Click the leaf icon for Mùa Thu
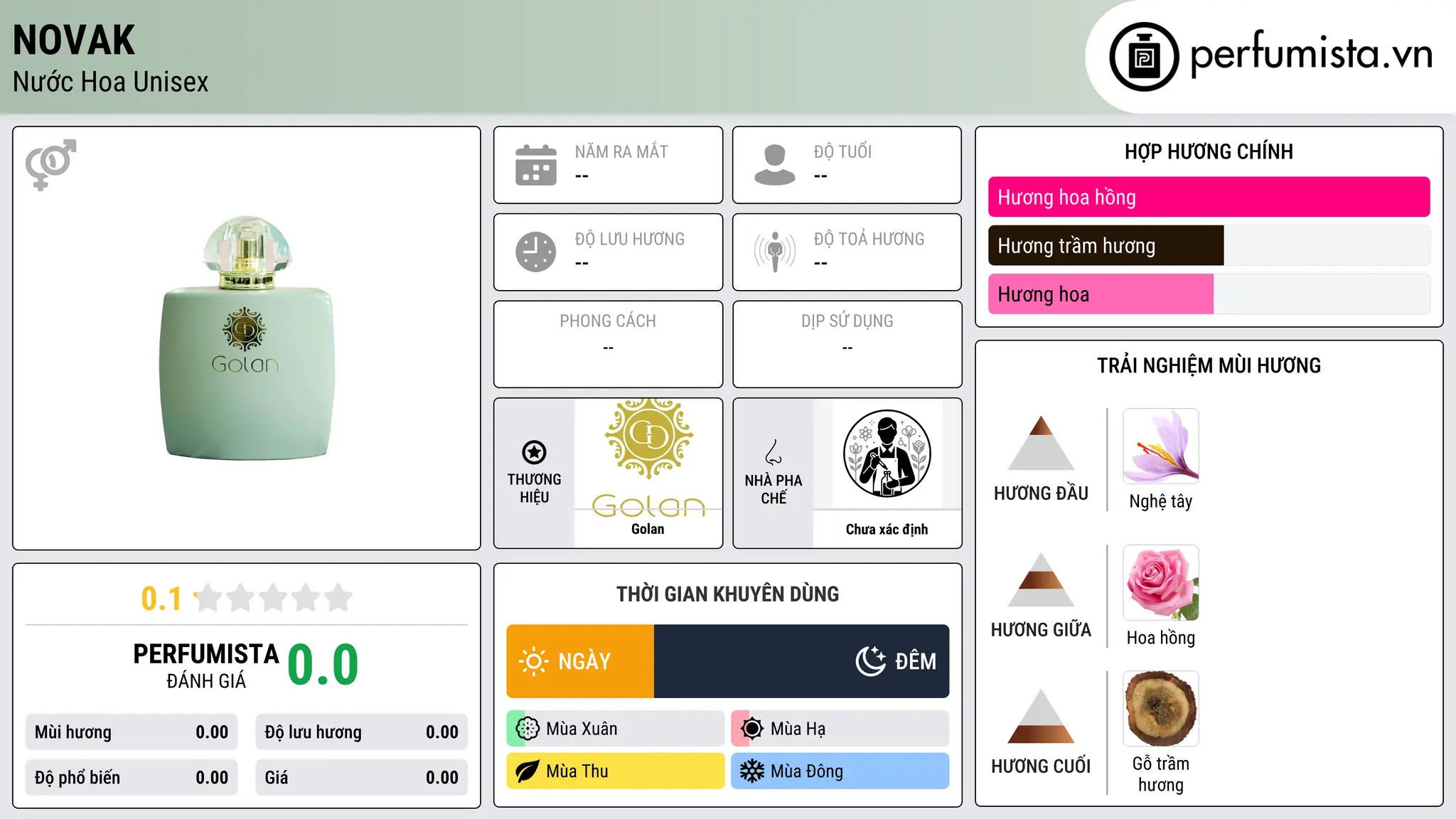Viewport: 1456px width, 819px height. point(528,771)
